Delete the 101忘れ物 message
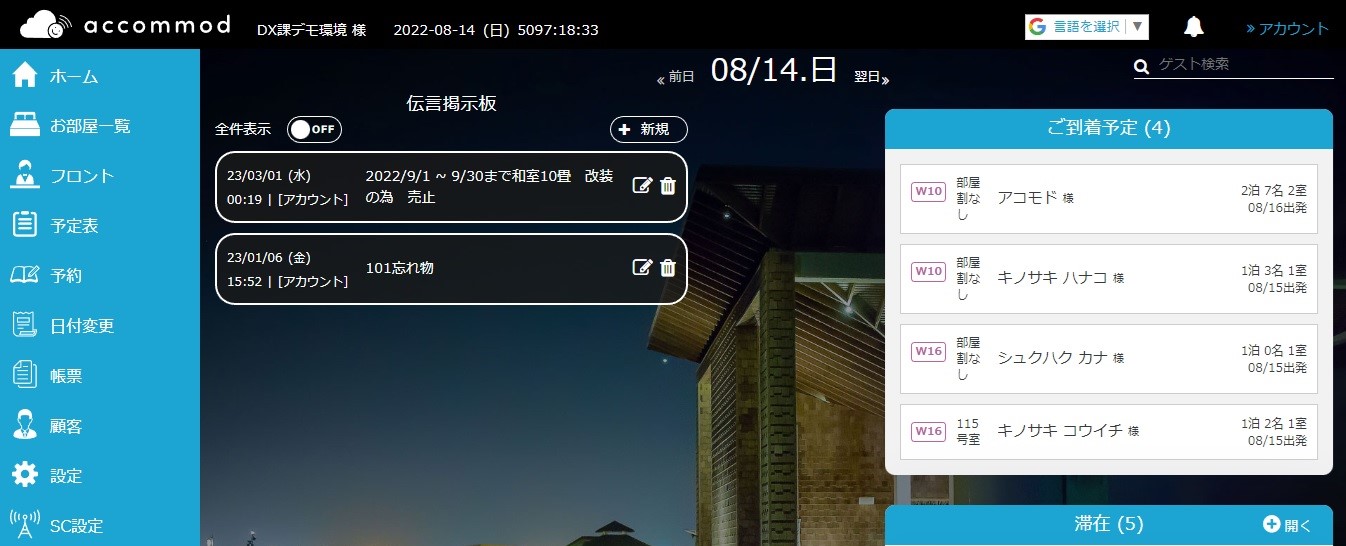The height and width of the screenshot is (546, 1346). [668, 267]
